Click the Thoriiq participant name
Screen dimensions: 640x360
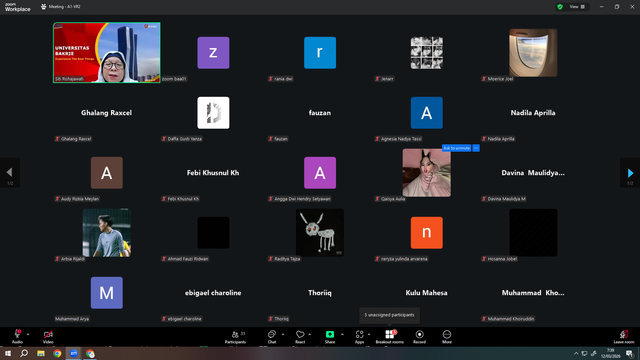pos(320,293)
